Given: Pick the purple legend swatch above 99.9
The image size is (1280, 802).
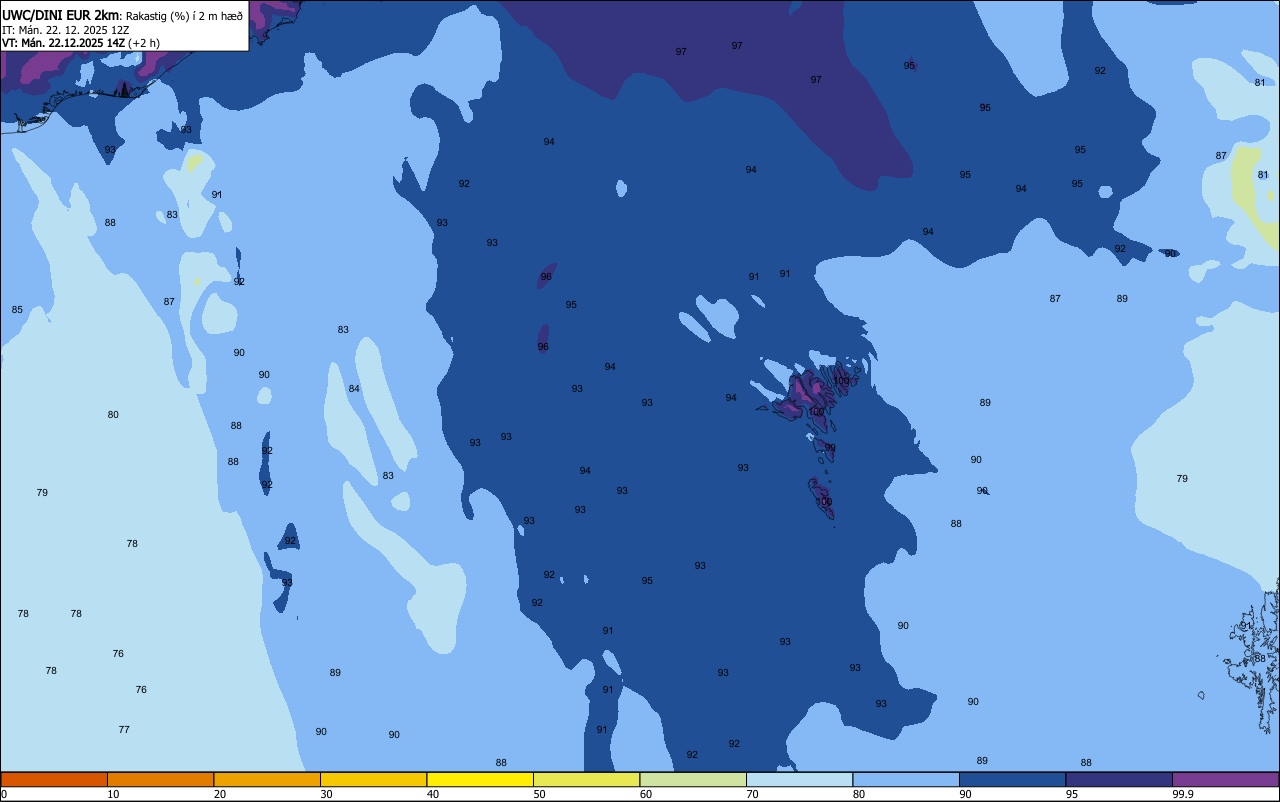Looking at the screenshot, I should tap(1225, 779).
